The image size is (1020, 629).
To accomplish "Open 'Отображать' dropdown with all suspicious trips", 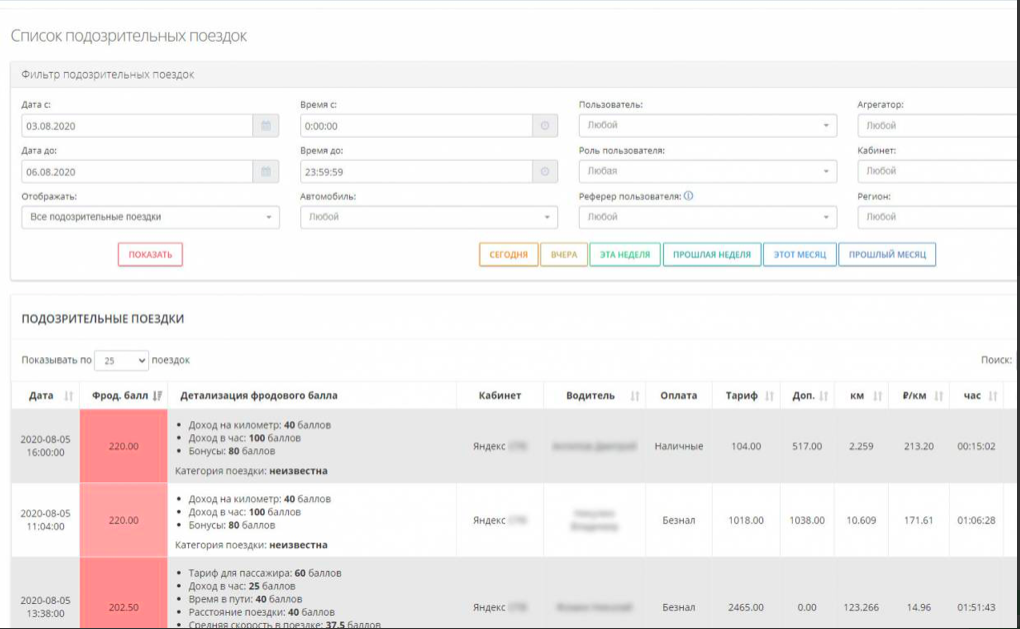I will (150, 217).
